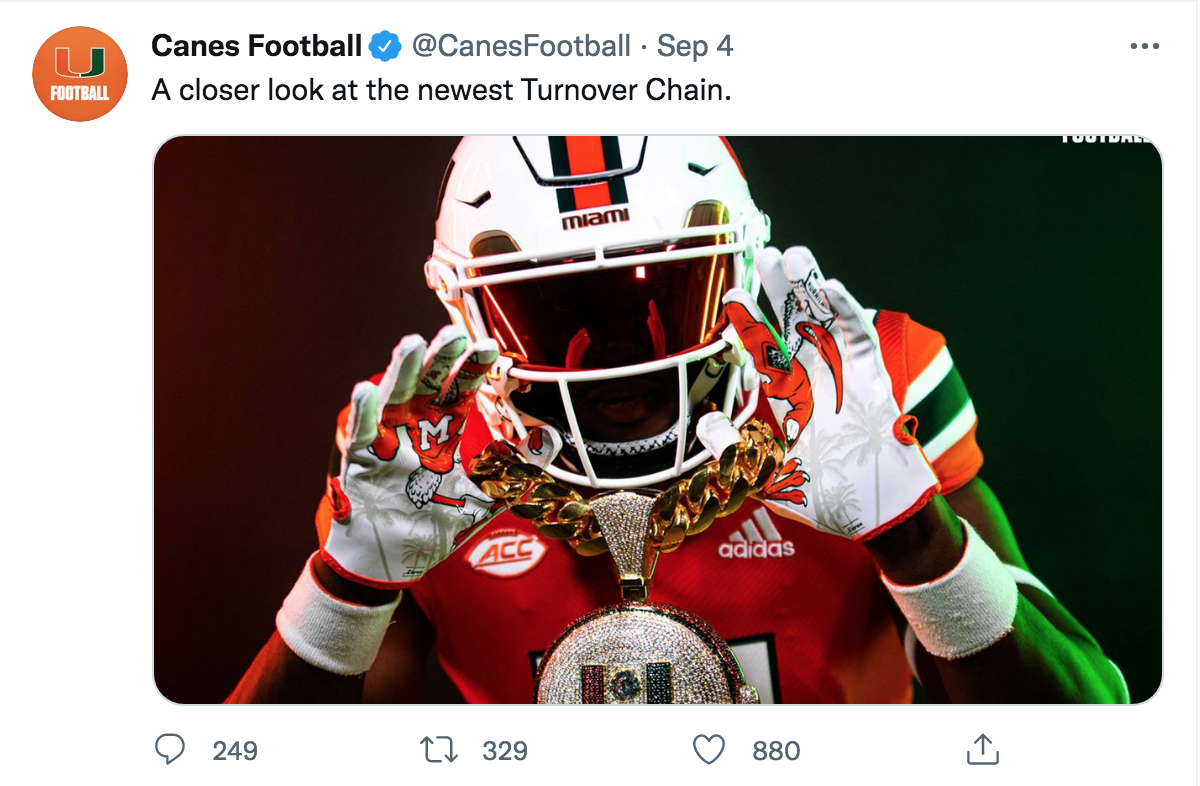Click the verified blue checkmark badge
The height and width of the screenshot is (786, 1200).
coord(384,45)
